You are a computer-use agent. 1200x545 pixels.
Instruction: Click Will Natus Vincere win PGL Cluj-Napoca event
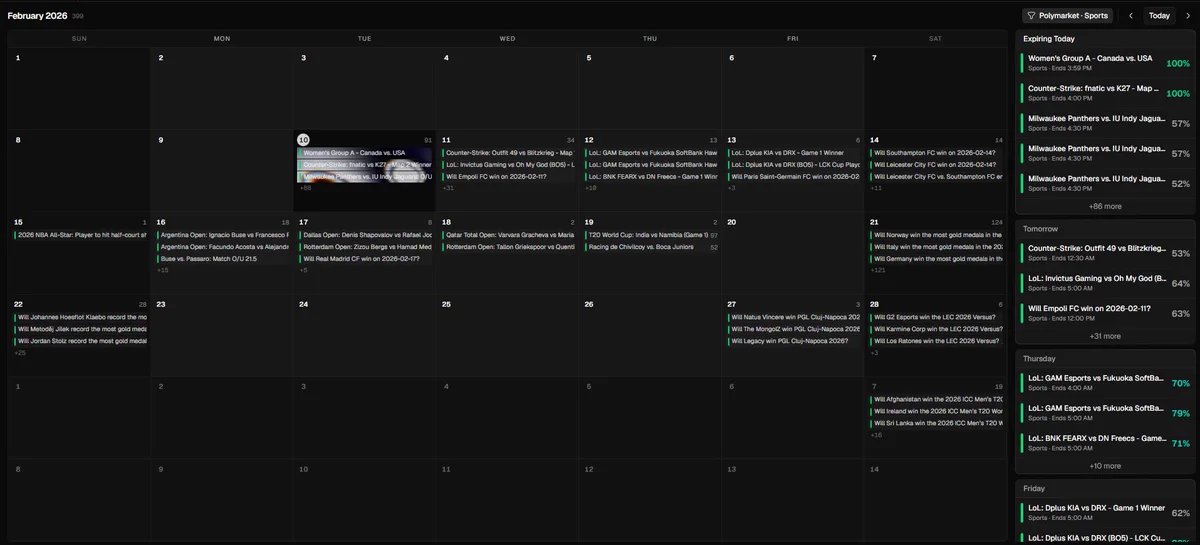pyautogui.click(x=794, y=317)
